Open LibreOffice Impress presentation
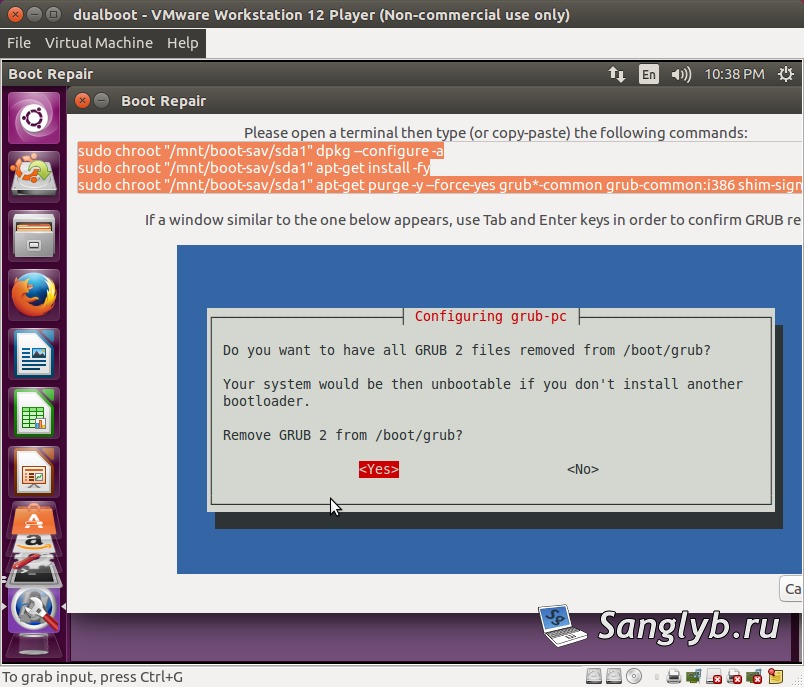 [34, 472]
